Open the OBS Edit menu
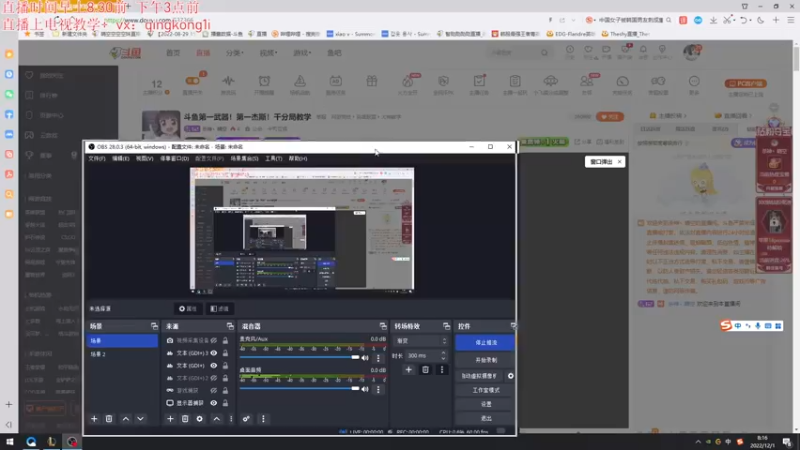 (120, 159)
